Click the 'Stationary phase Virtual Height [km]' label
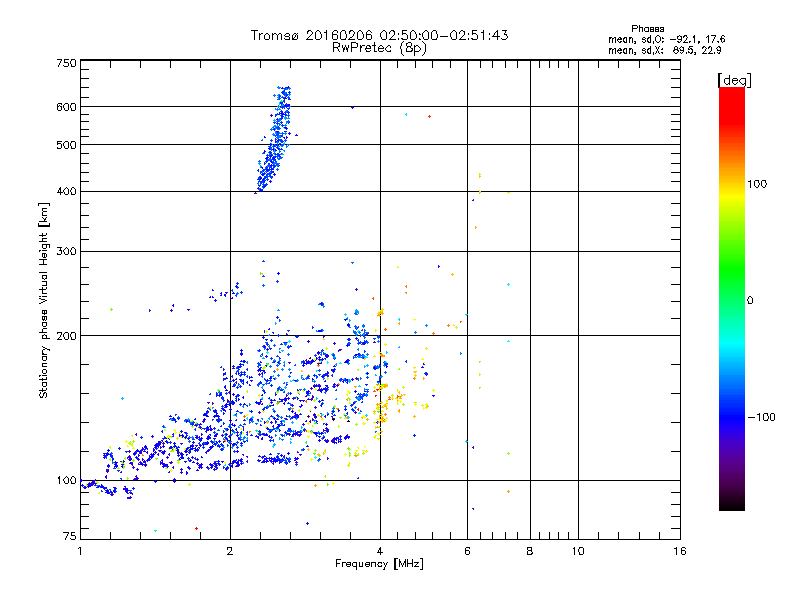The image size is (800, 600). click(44, 300)
